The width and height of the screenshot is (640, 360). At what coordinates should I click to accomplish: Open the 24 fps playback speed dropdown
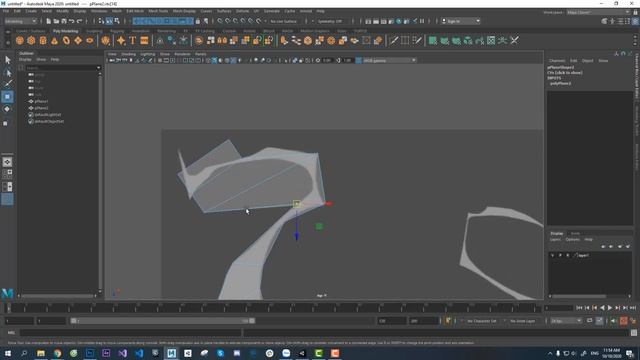[566, 321]
